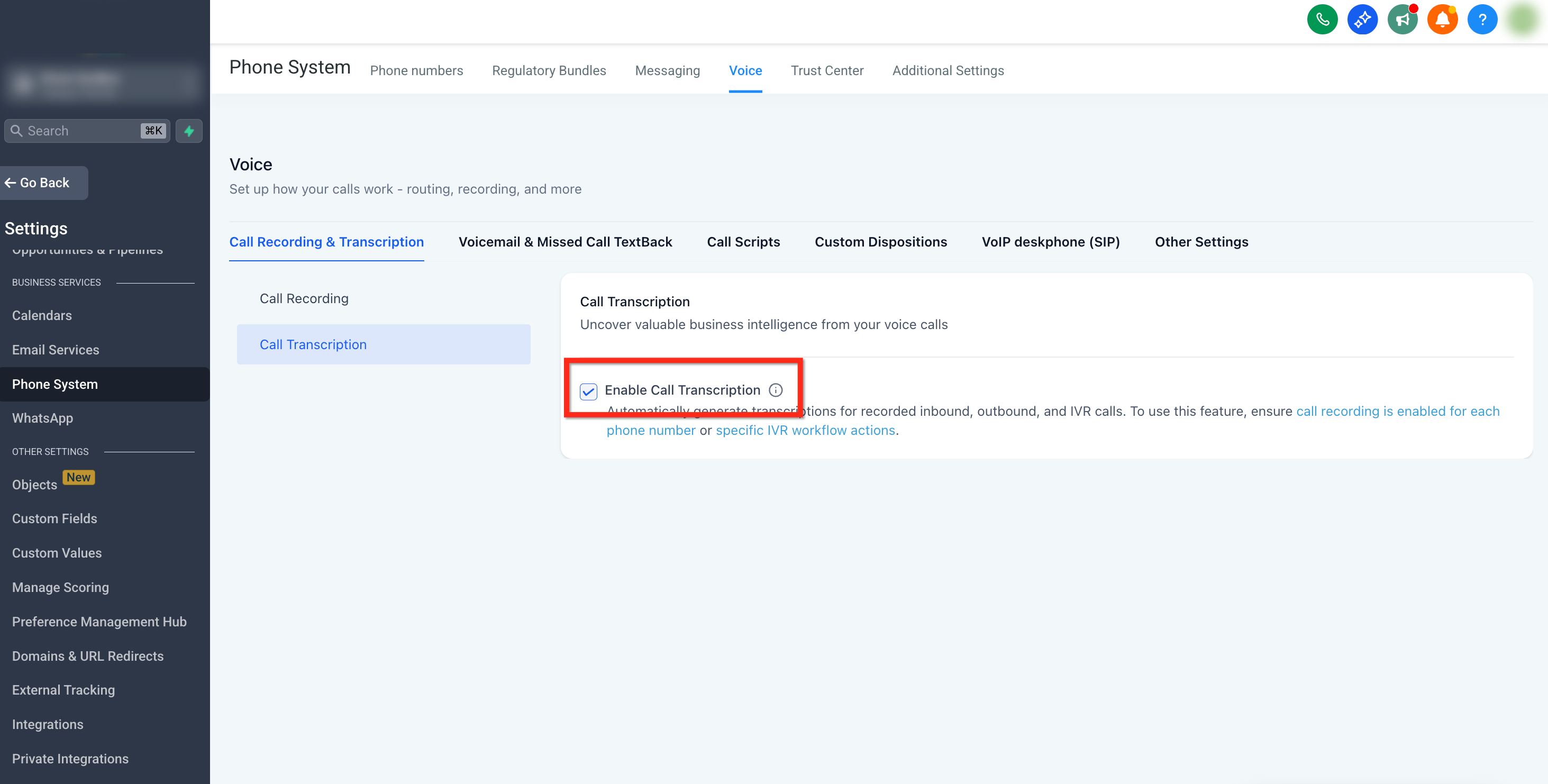Open the Voicemail & Missed Call TextBack tab
Image resolution: width=1548 pixels, height=784 pixels.
(565, 242)
